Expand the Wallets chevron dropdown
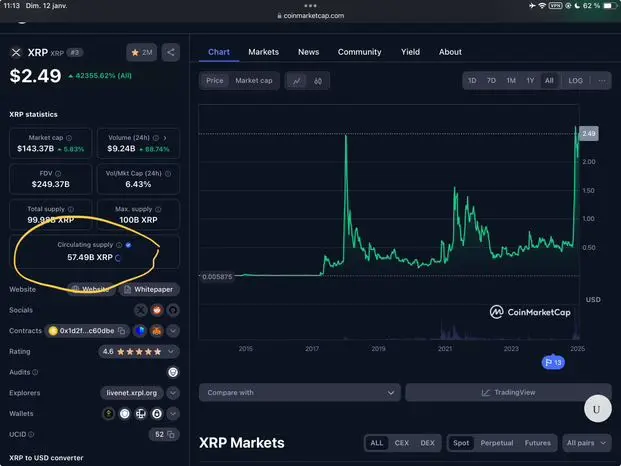Image resolution: width=621 pixels, height=466 pixels. 173,414
